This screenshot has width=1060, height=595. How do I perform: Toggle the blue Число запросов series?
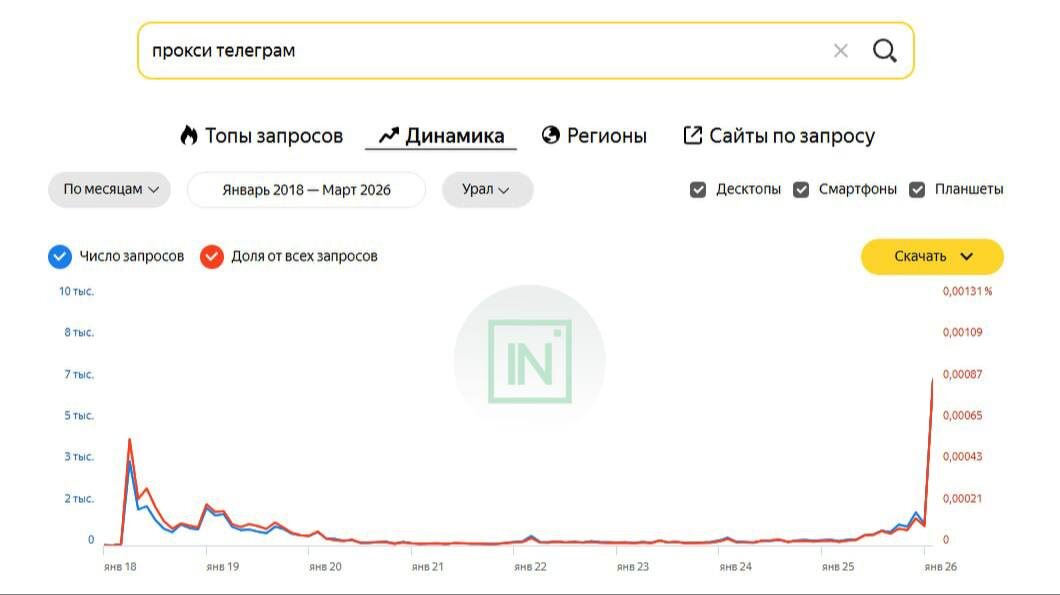coord(60,257)
